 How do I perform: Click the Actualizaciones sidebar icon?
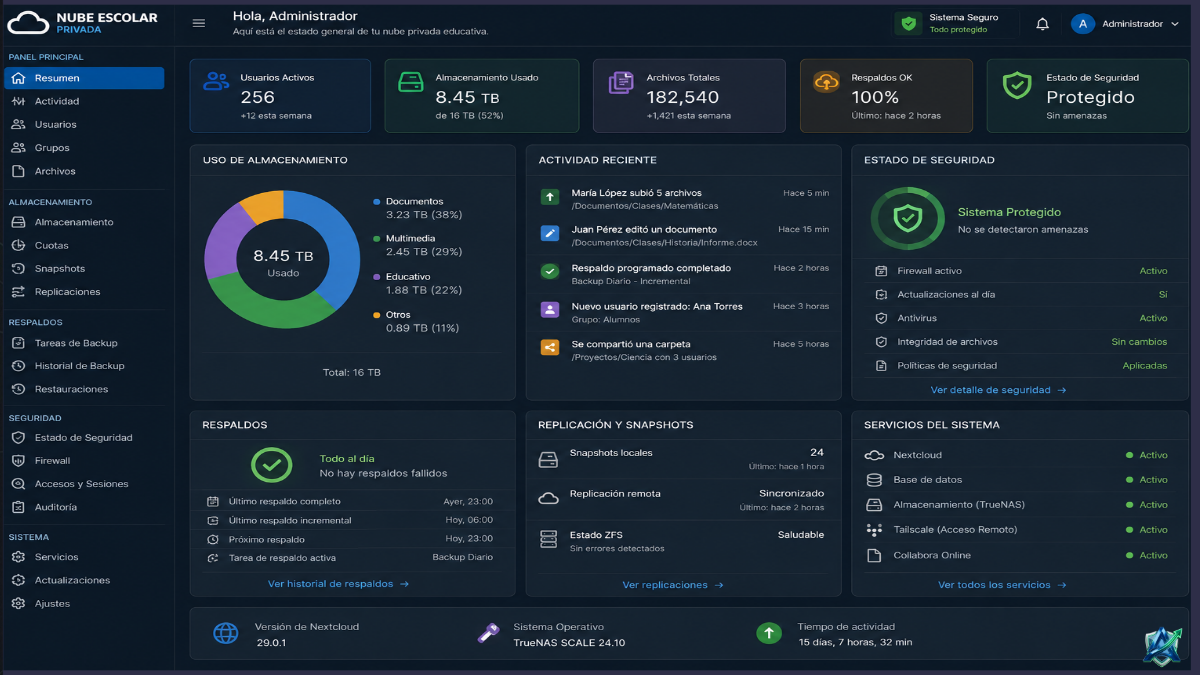click(18, 580)
